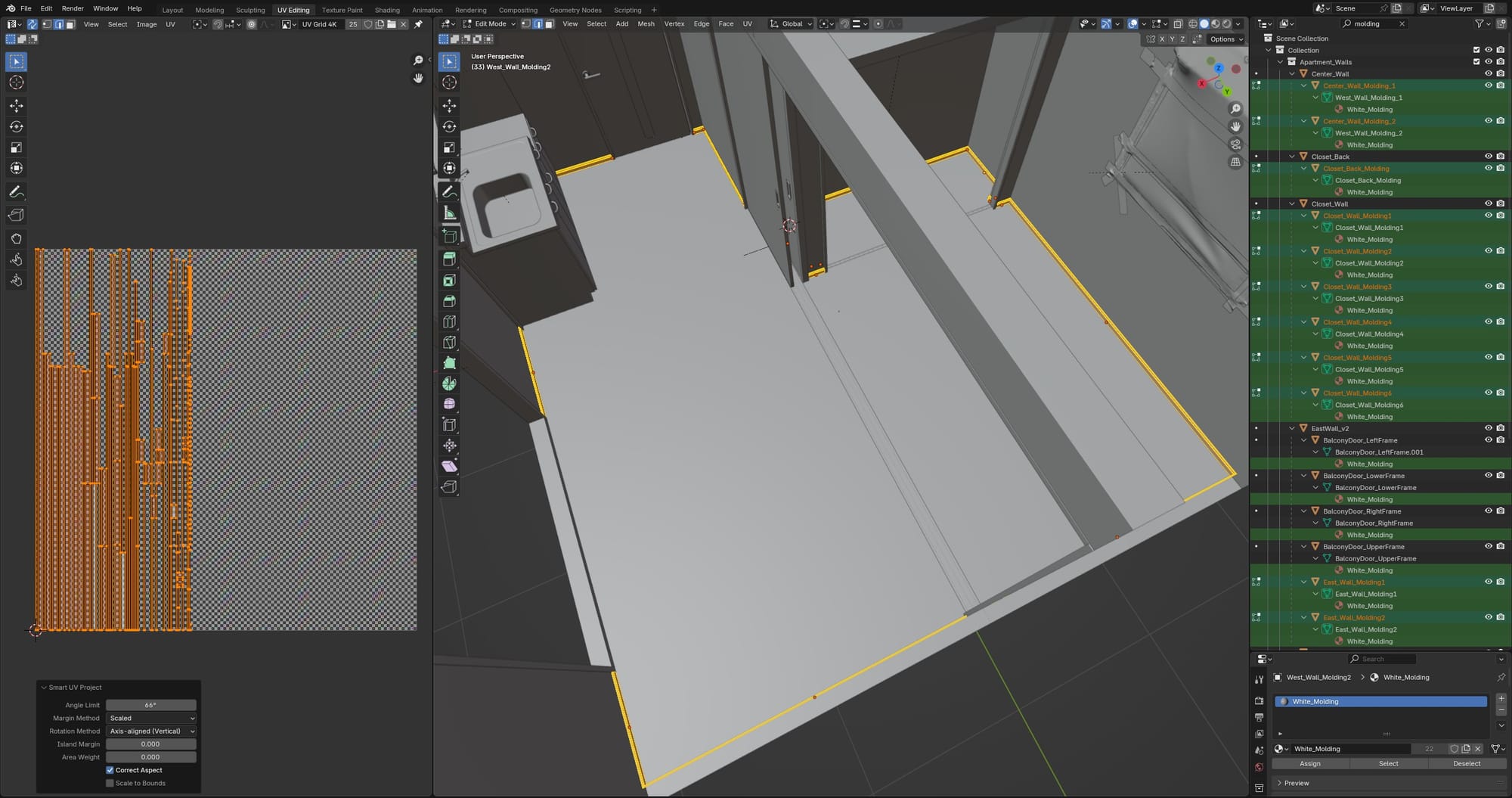Hide BalconyDoor_LeftFrame with its eye icon
The height and width of the screenshot is (798, 1512).
click(1489, 439)
